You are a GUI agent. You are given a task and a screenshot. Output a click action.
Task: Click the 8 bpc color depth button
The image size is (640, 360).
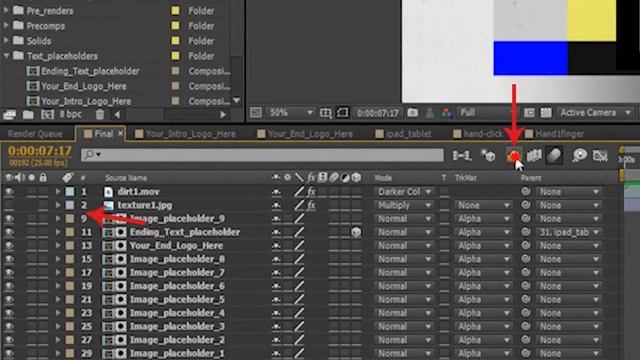point(70,115)
